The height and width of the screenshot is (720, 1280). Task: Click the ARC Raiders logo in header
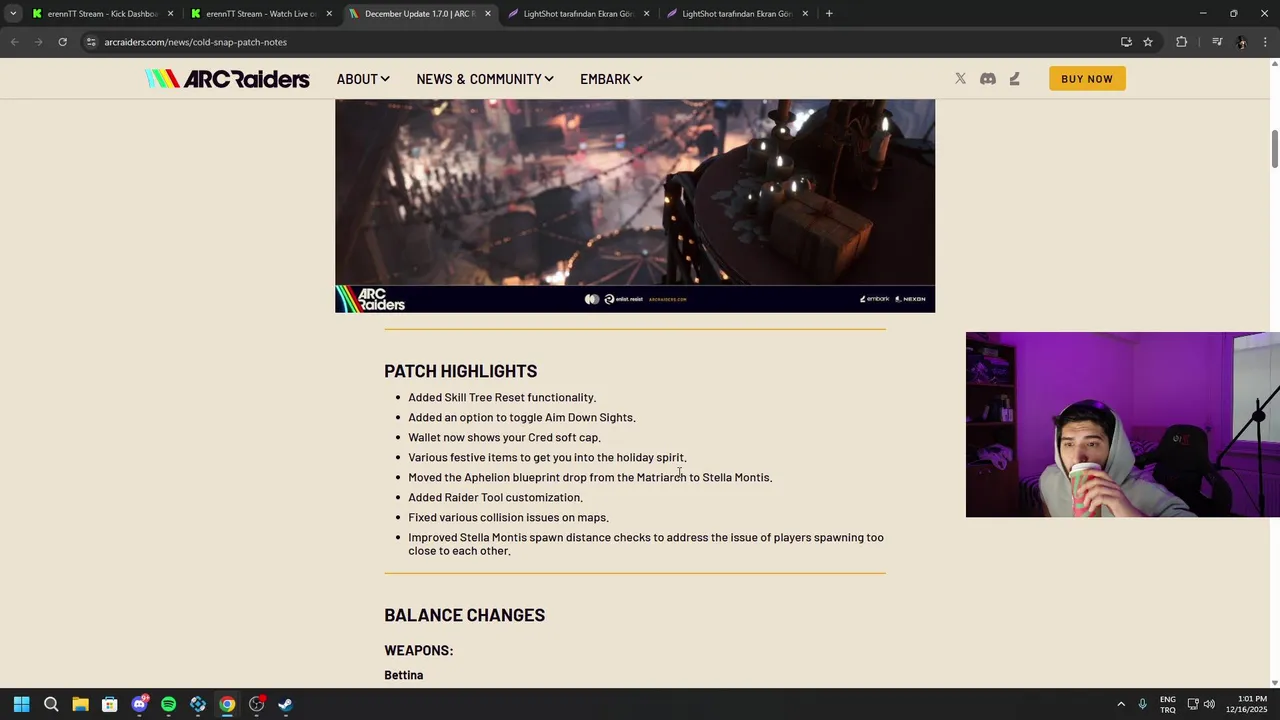click(x=227, y=79)
